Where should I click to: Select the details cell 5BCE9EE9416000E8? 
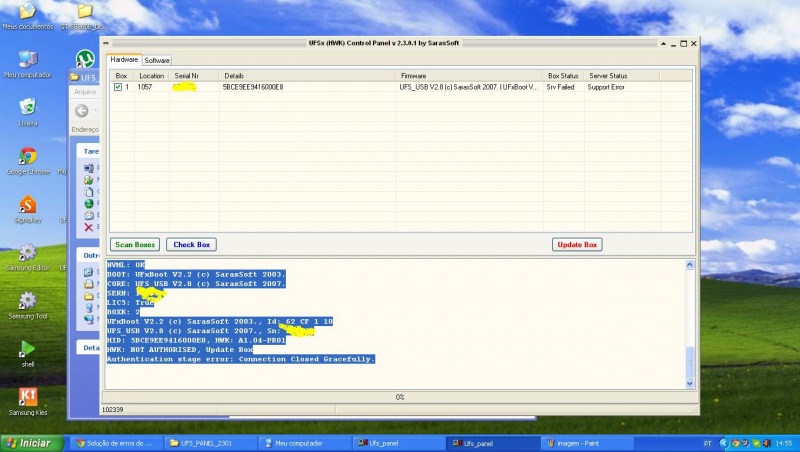coord(253,87)
